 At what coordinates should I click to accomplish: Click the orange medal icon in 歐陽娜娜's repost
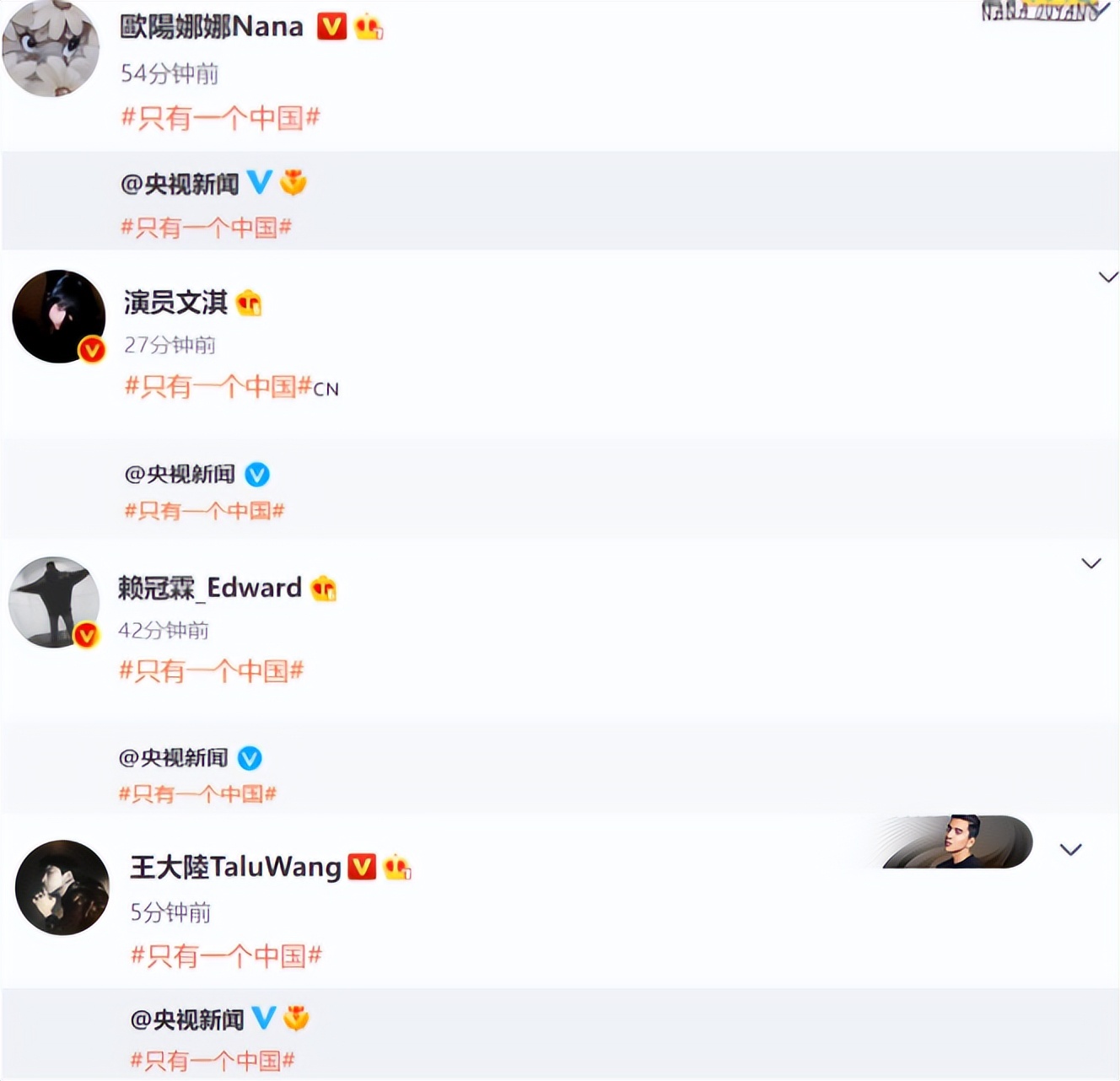[x=293, y=182]
